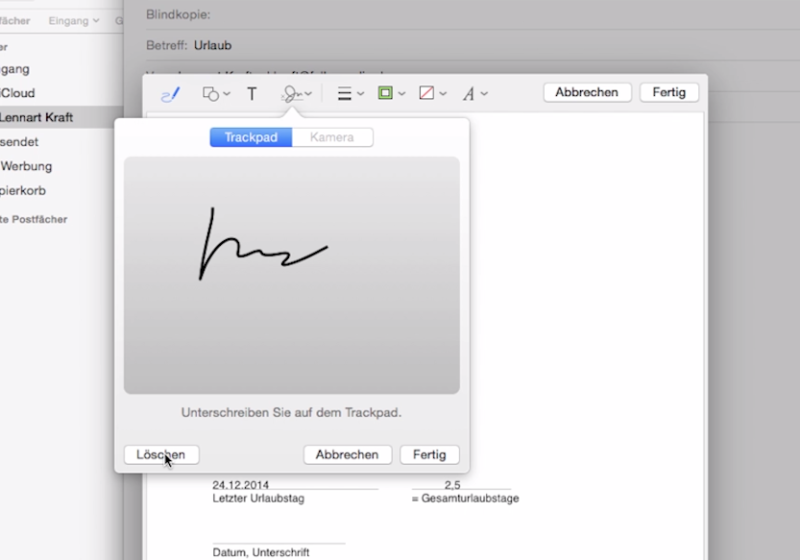Select the Text tool

252,93
